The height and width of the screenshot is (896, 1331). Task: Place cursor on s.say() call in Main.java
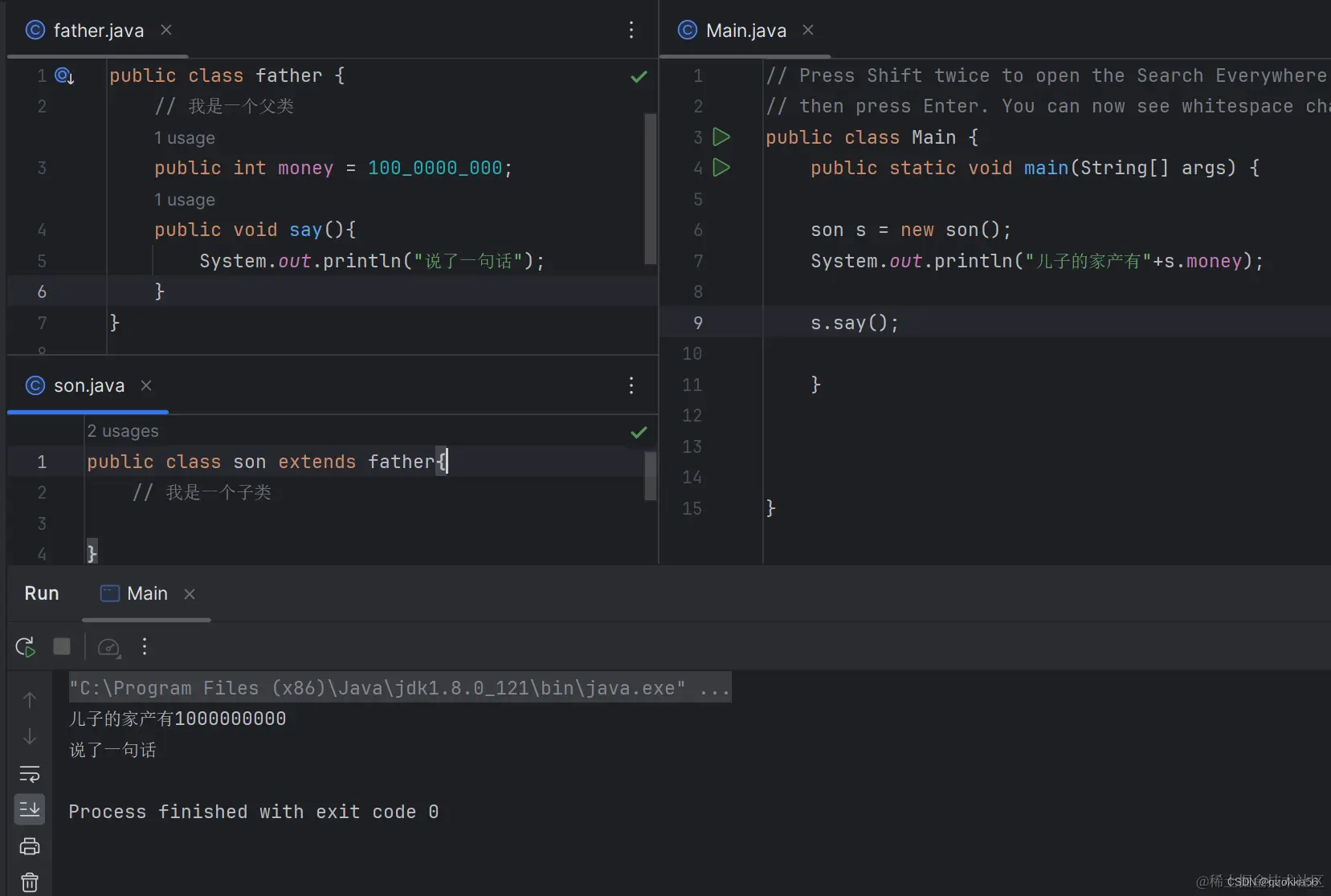point(855,323)
